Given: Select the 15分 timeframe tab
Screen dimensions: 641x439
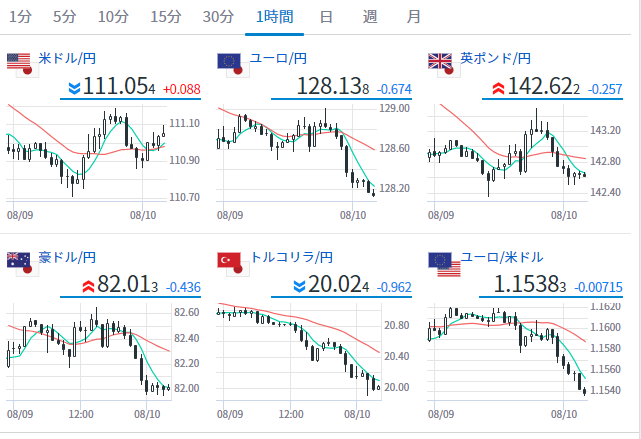Looking at the screenshot, I should 166,17.
